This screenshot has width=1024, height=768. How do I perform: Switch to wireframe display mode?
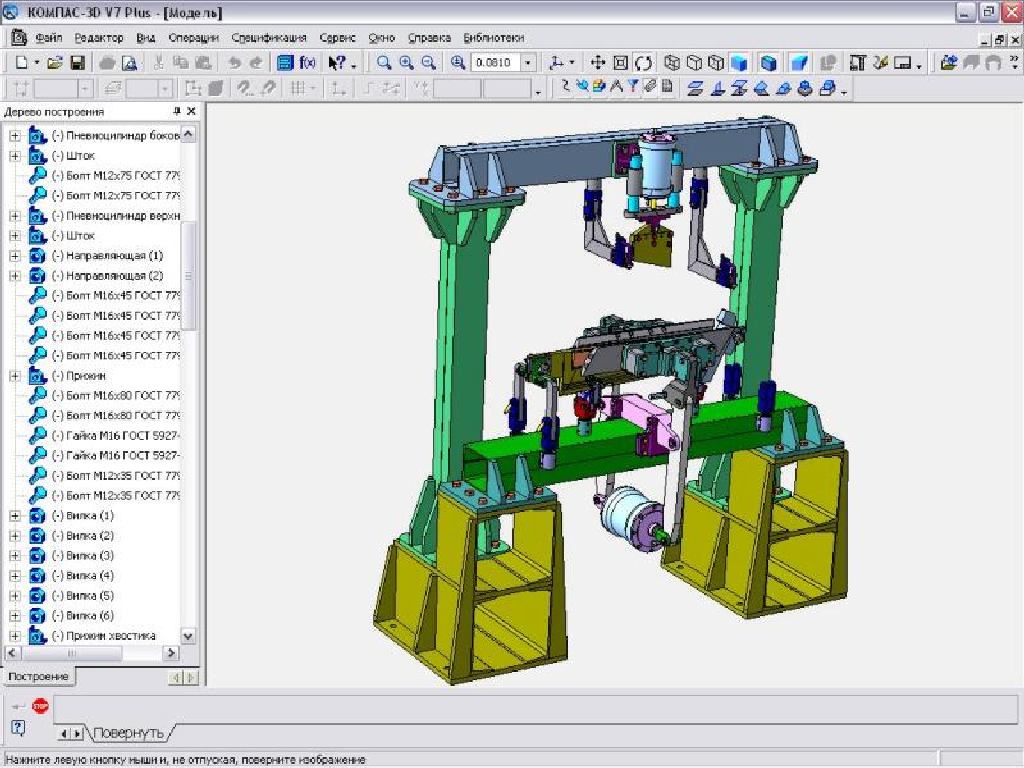point(673,63)
